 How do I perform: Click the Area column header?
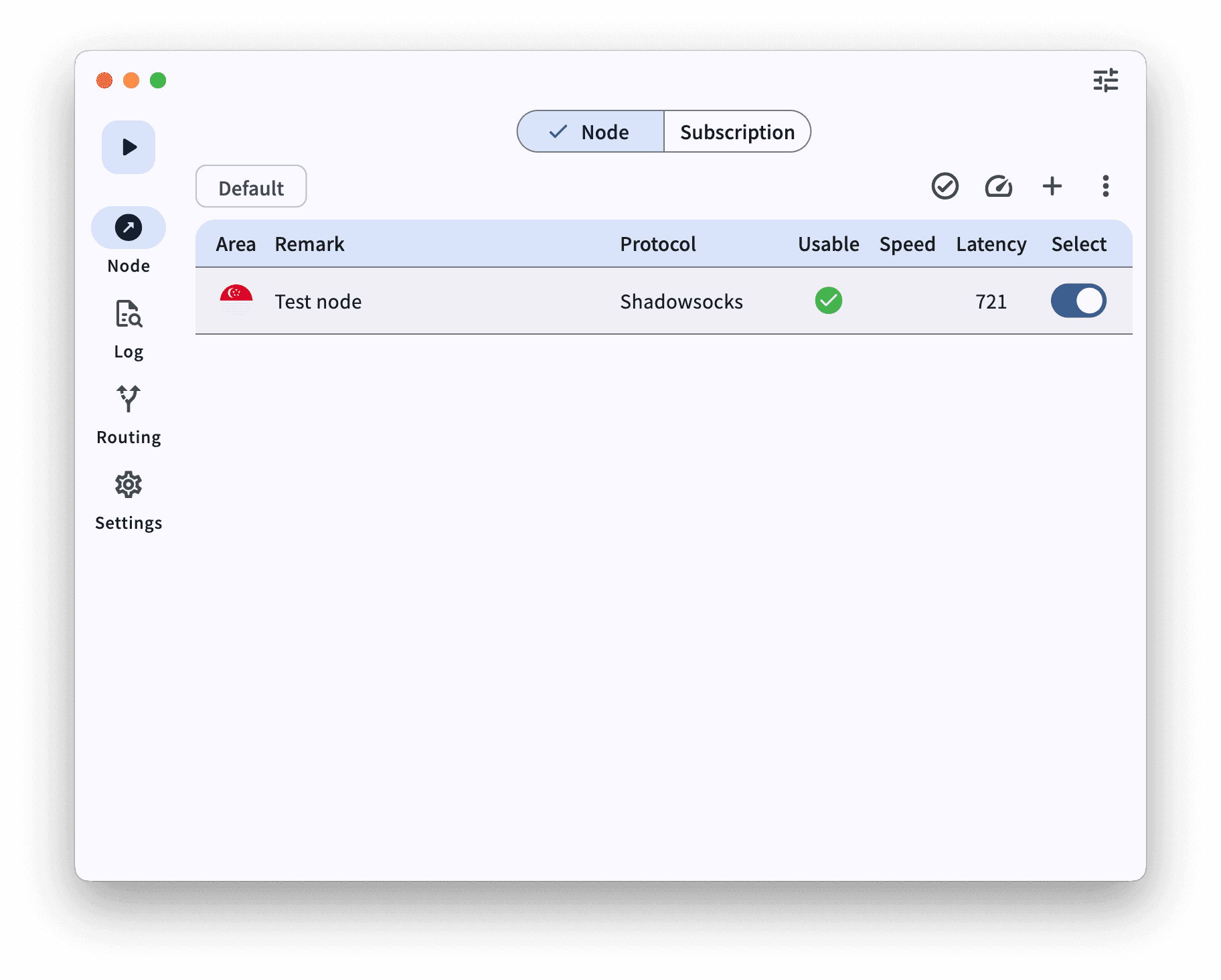tap(236, 244)
